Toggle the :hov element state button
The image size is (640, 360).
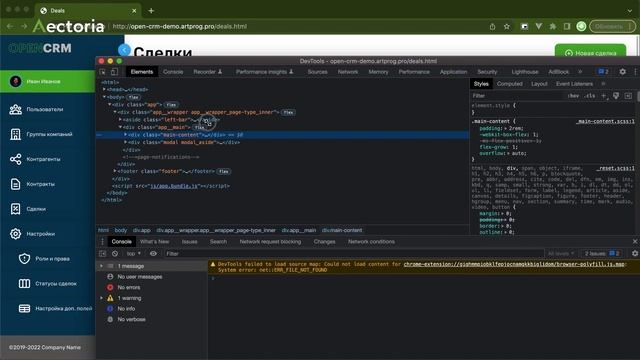coord(573,96)
